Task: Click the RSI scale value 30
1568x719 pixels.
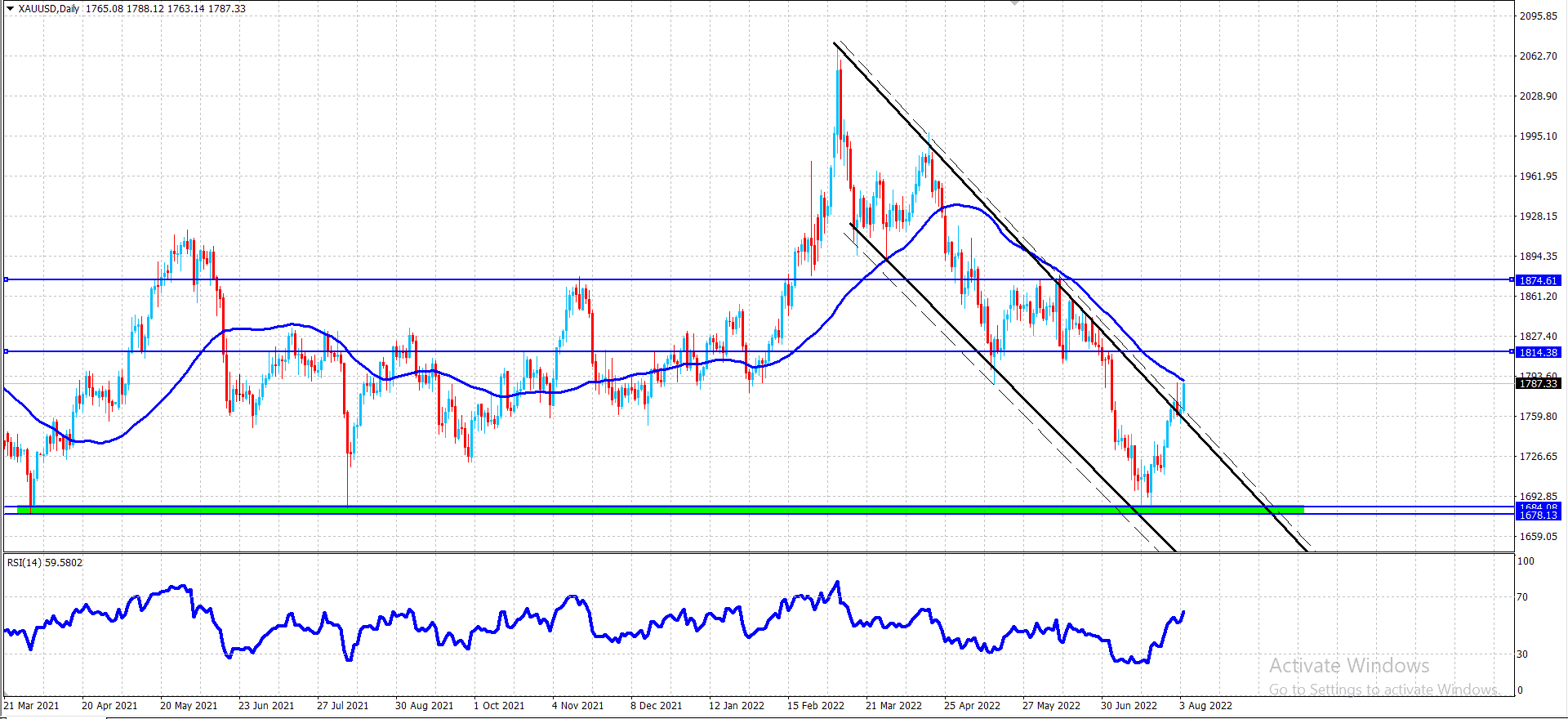Action: [x=1521, y=654]
